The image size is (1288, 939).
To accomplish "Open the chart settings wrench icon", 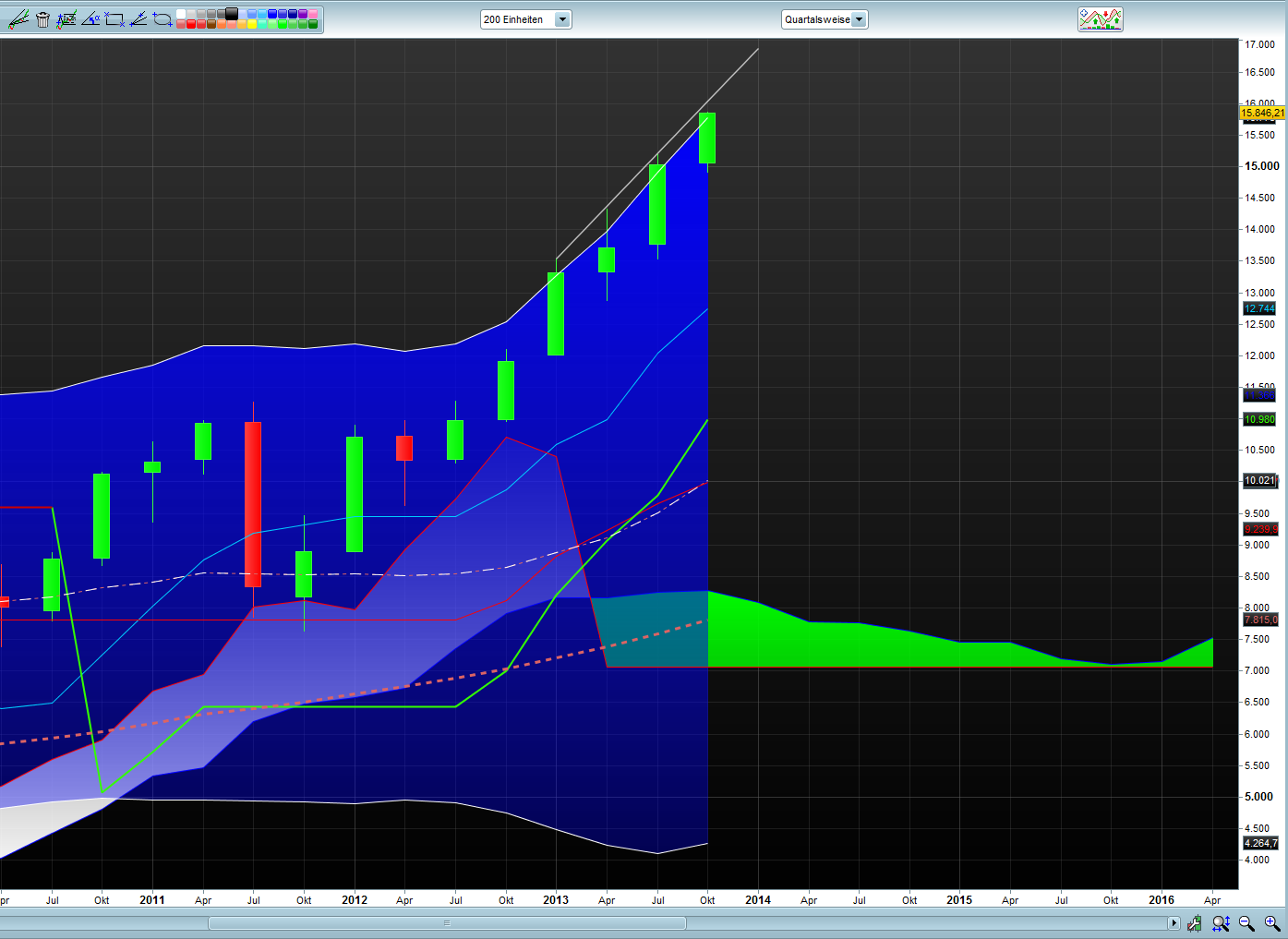I will pos(1195,923).
